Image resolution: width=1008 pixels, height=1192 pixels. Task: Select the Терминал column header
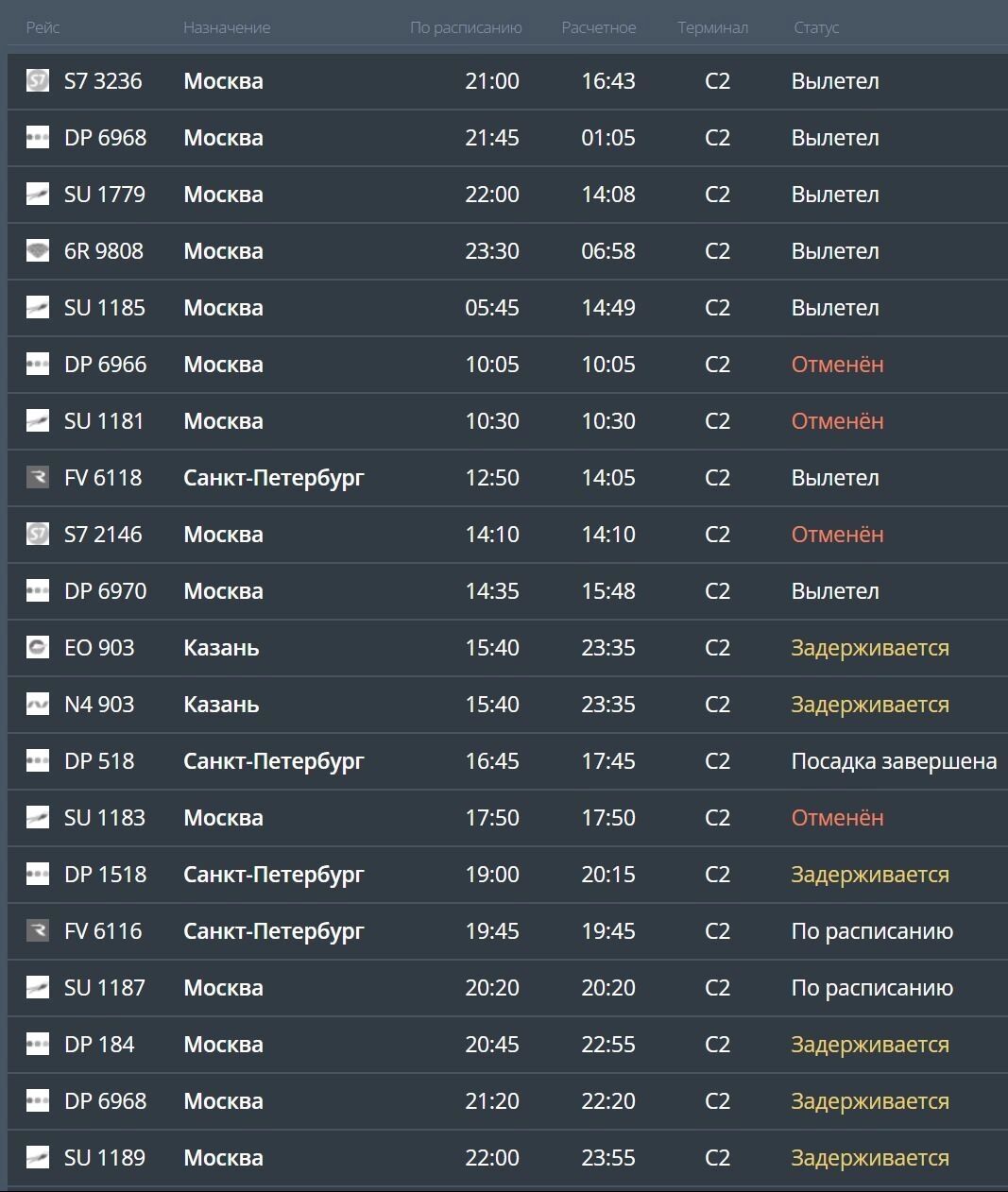coord(712,28)
